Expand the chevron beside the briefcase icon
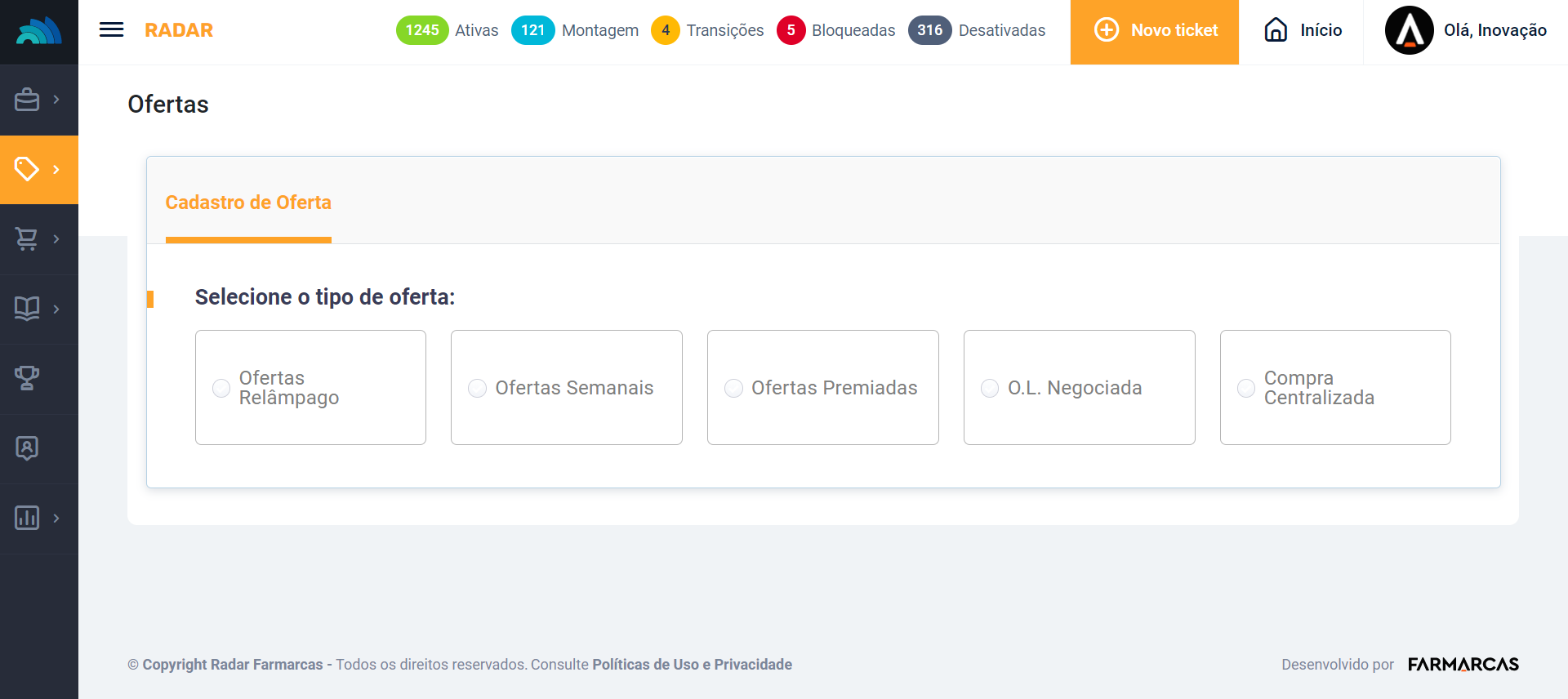This screenshot has height=699, width=1568. (56, 100)
